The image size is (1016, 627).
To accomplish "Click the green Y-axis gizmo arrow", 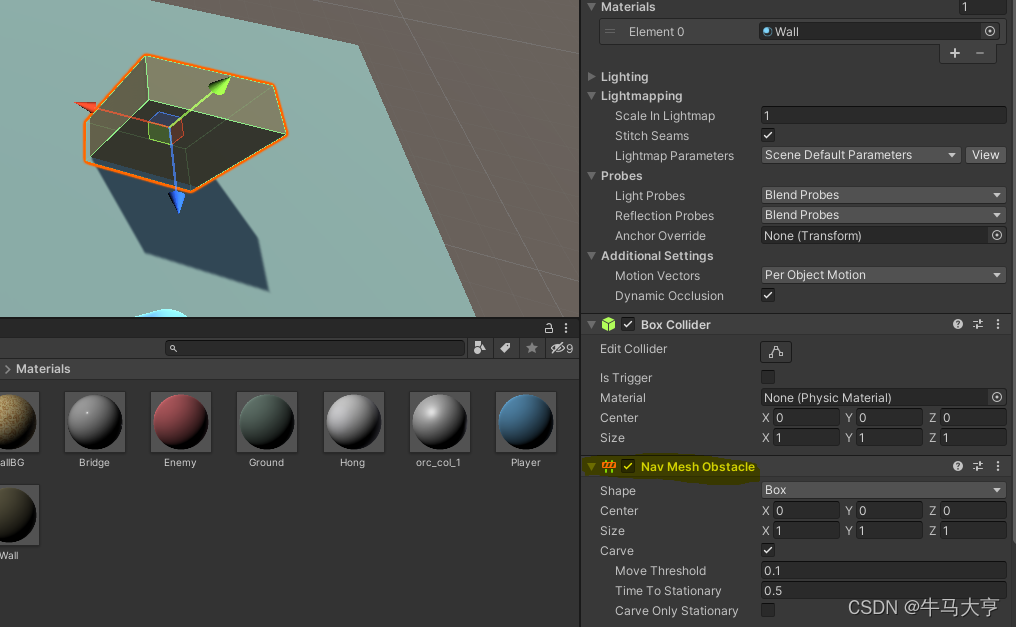I will pos(220,85).
